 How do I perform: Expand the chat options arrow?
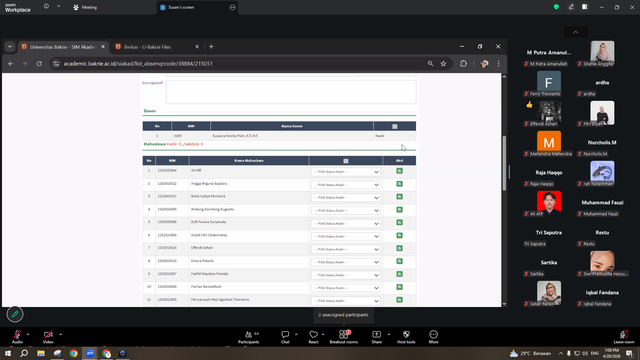click(296, 334)
